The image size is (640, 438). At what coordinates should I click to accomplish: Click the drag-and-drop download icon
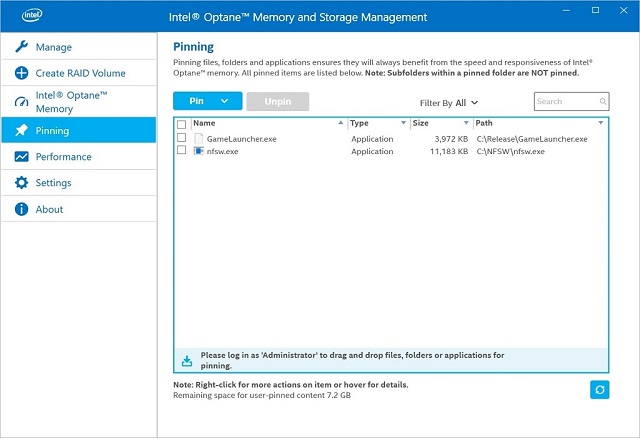187,360
